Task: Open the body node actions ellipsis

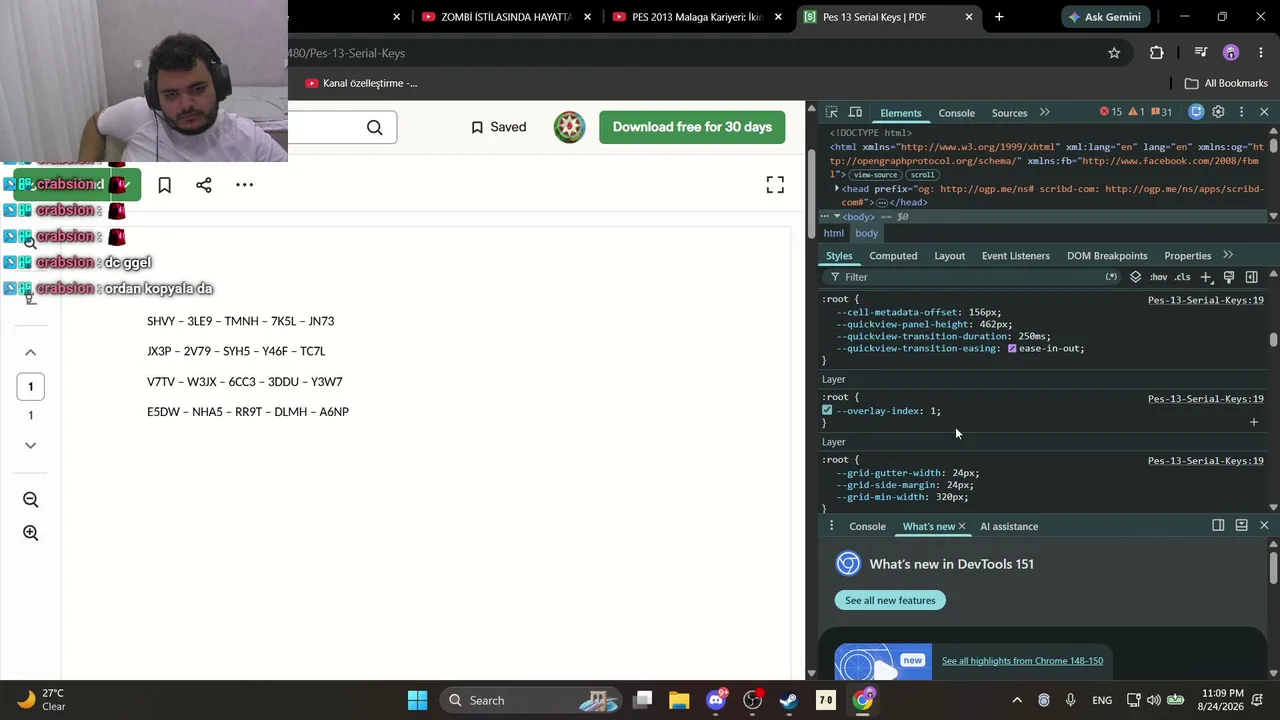Action: 825,216
